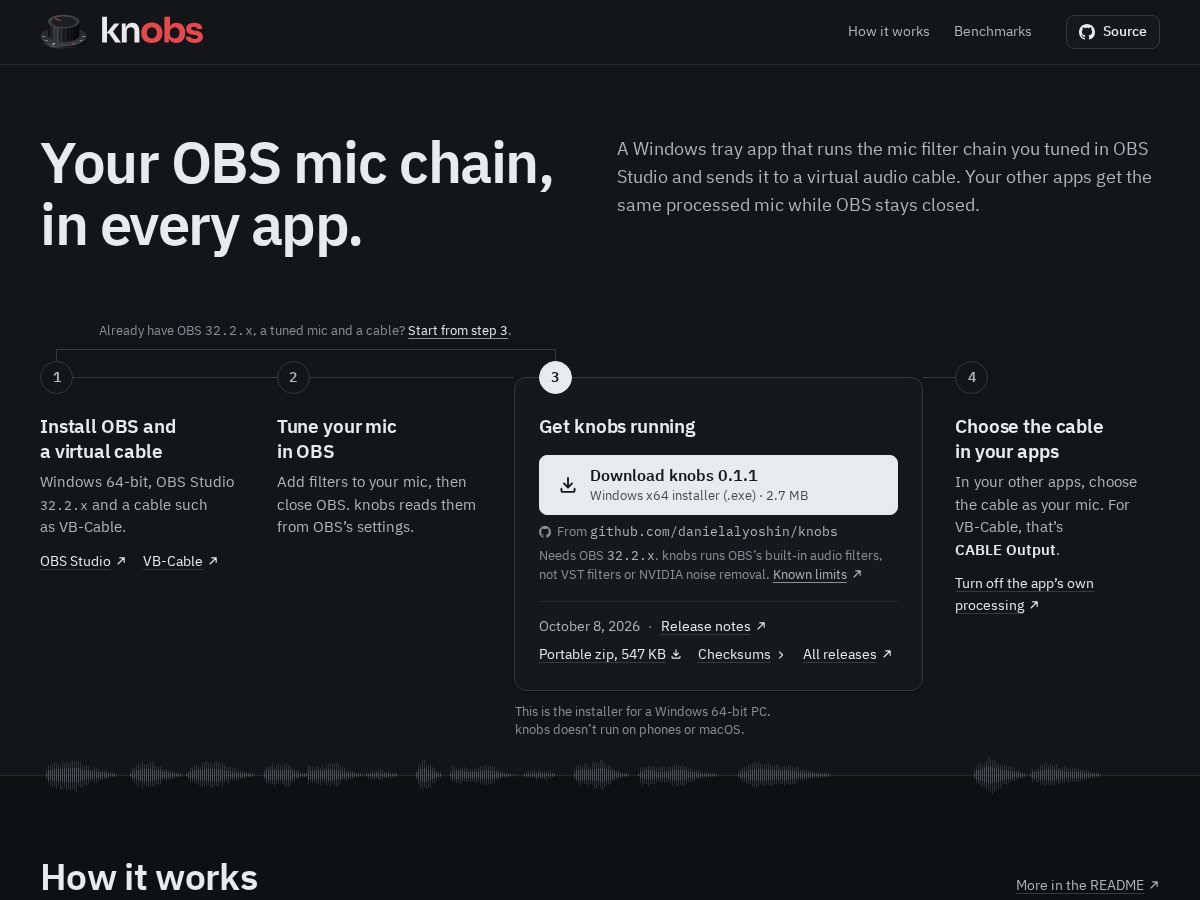Click external arrow icon next to VB-Cable
Image resolution: width=1200 pixels, height=900 pixels.
coord(213,561)
